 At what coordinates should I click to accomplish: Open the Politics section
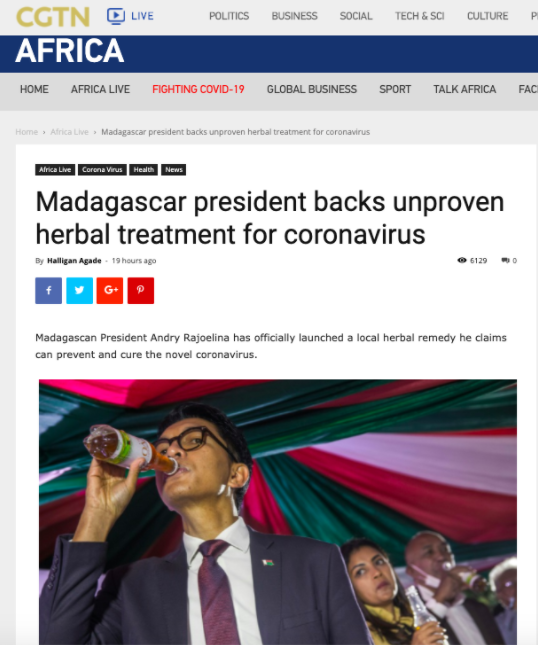click(x=229, y=16)
